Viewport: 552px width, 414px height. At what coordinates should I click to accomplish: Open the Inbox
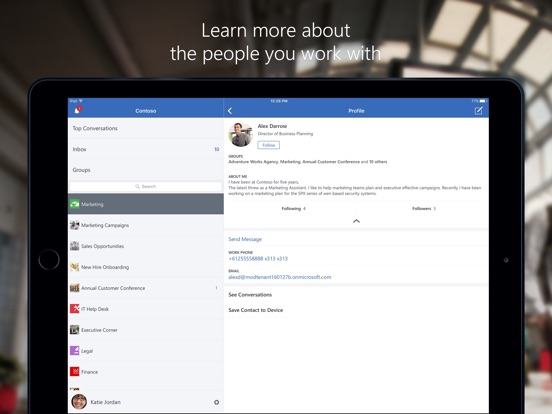coord(146,149)
